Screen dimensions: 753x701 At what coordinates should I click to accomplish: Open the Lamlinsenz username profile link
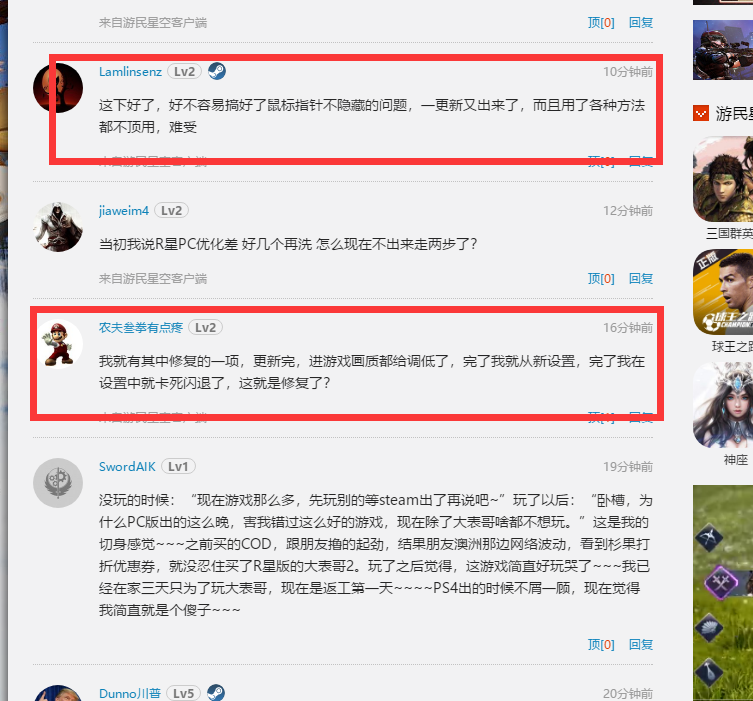(130, 72)
